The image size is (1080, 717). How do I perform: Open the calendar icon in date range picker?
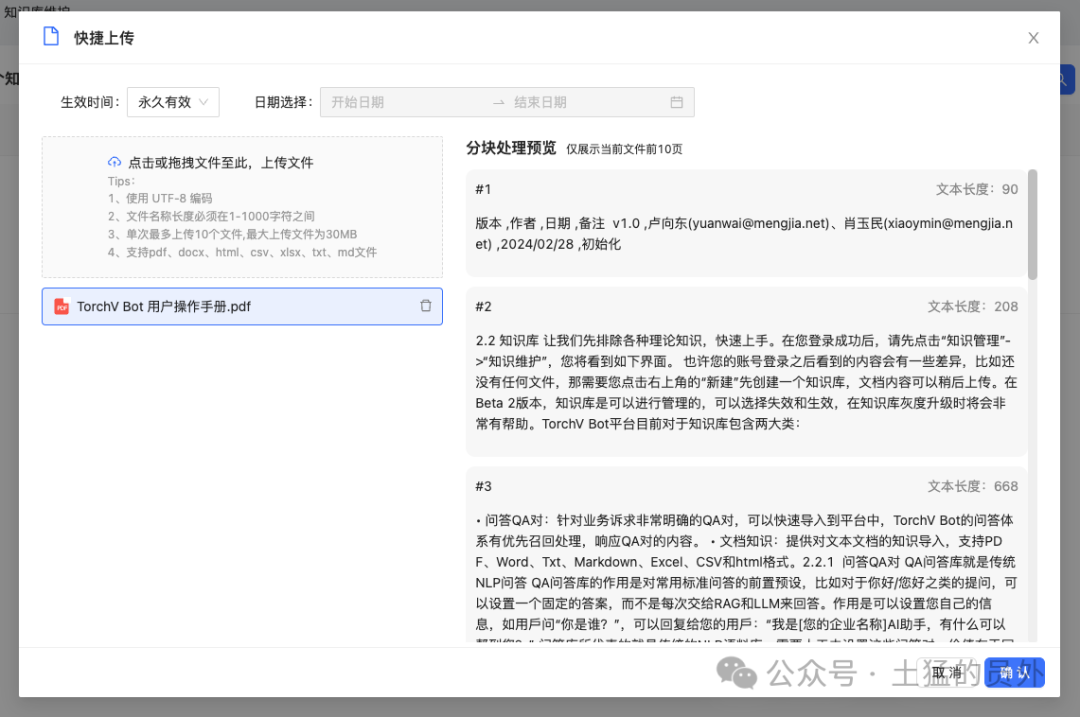point(676,102)
